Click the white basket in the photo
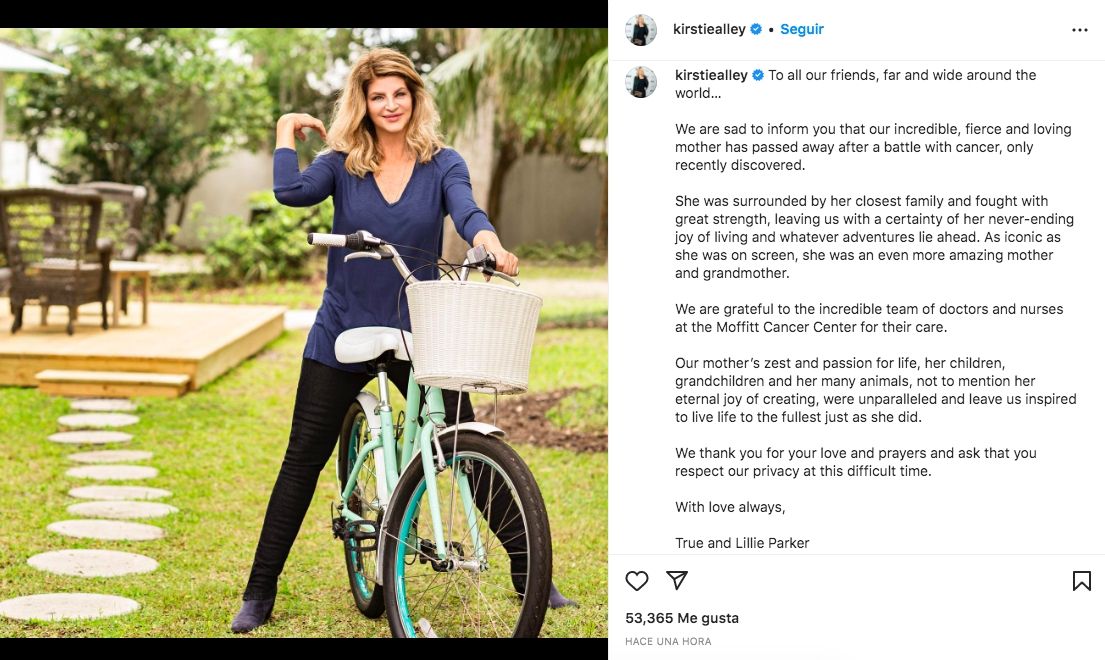The height and width of the screenshot is (660, 1105). 474,336
